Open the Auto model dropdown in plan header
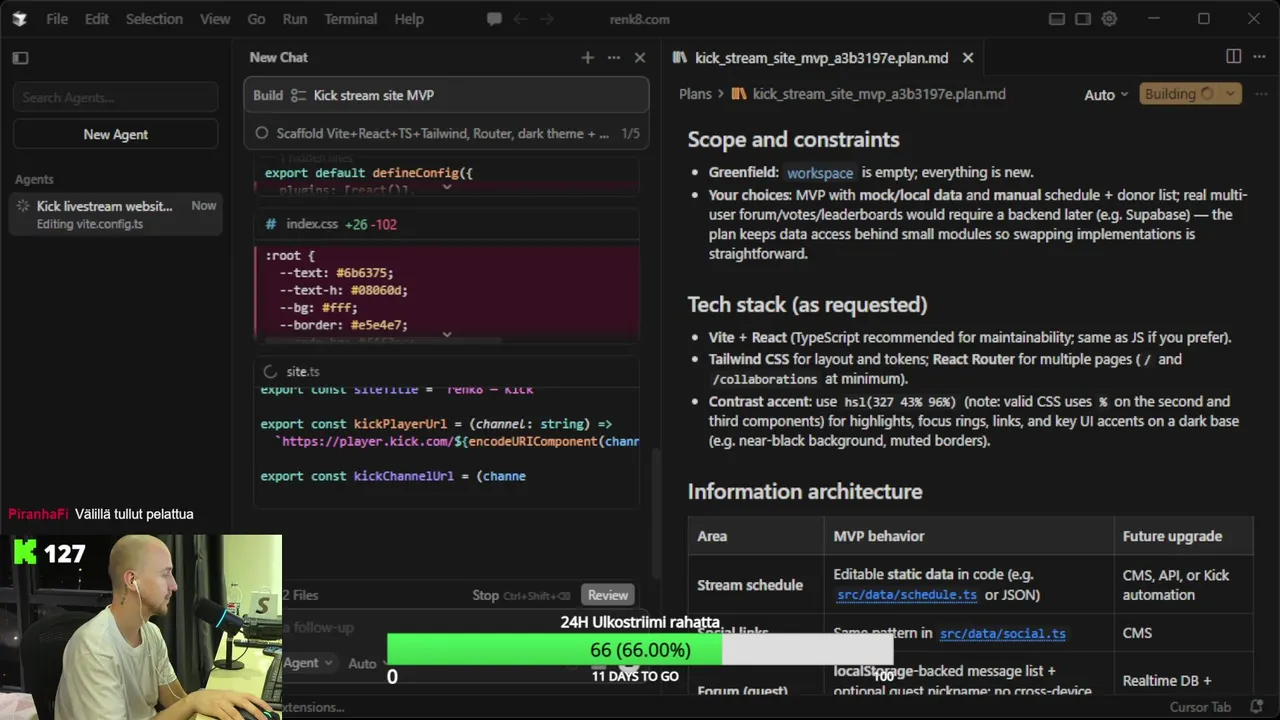Image resolution: width=1280 pixels, height=720 pixels. click(1106, 94)
